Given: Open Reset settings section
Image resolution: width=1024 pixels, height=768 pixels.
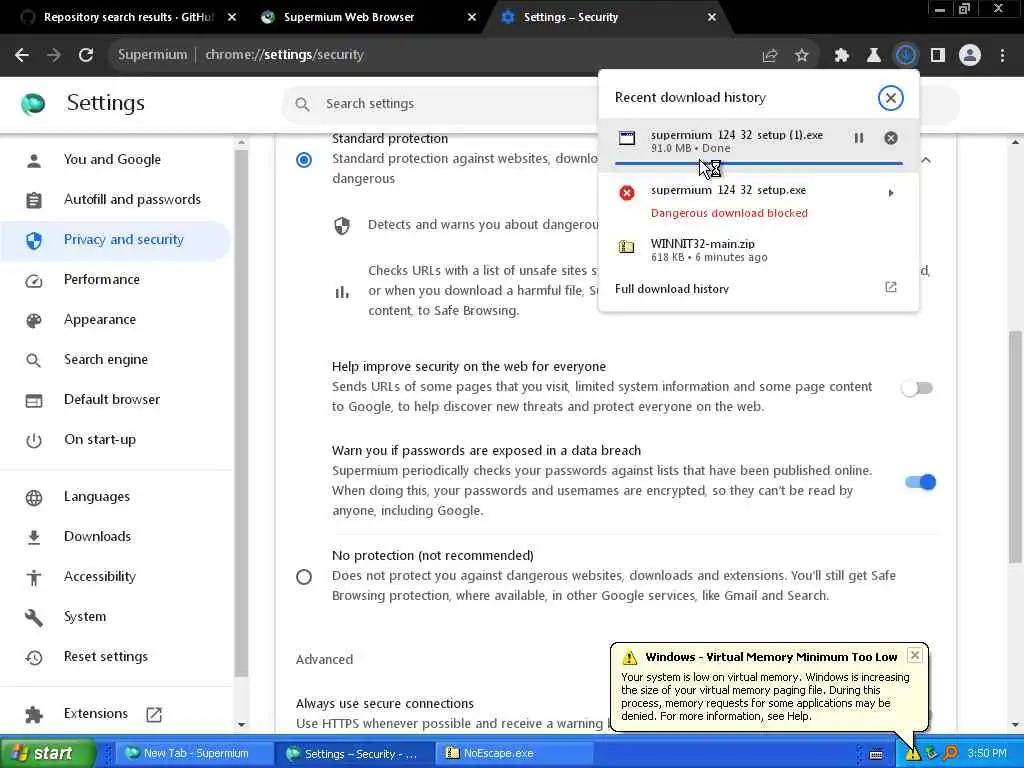Looking at the screenshot, I should pyautogui.click(x=106, y=656).
